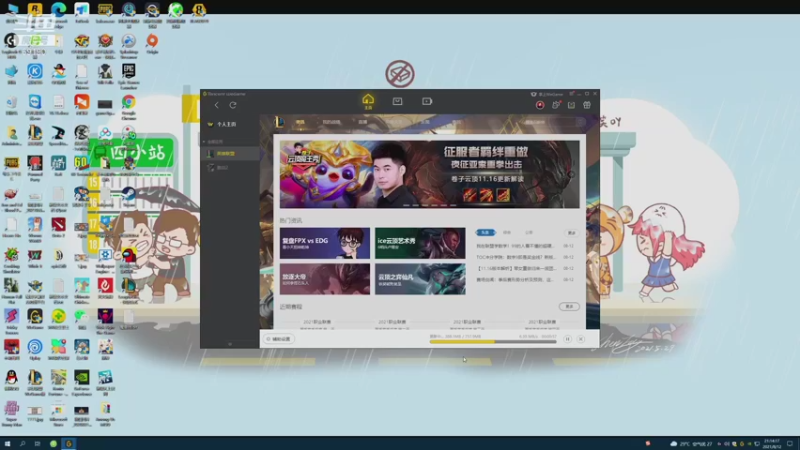
Task: Click the 更多 button in 近期赛程 section
Action: [x=569, y=306]
